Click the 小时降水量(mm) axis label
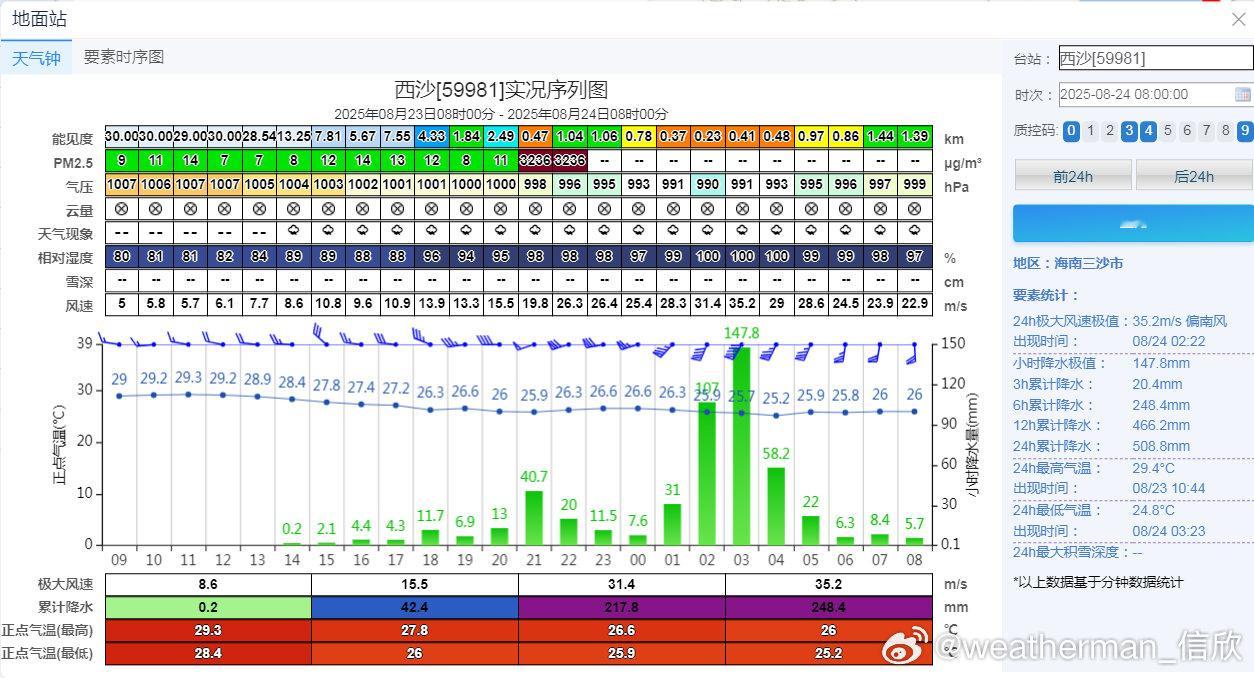The image size is (1254, 678). pyautogui.click(x=973, y=445)
